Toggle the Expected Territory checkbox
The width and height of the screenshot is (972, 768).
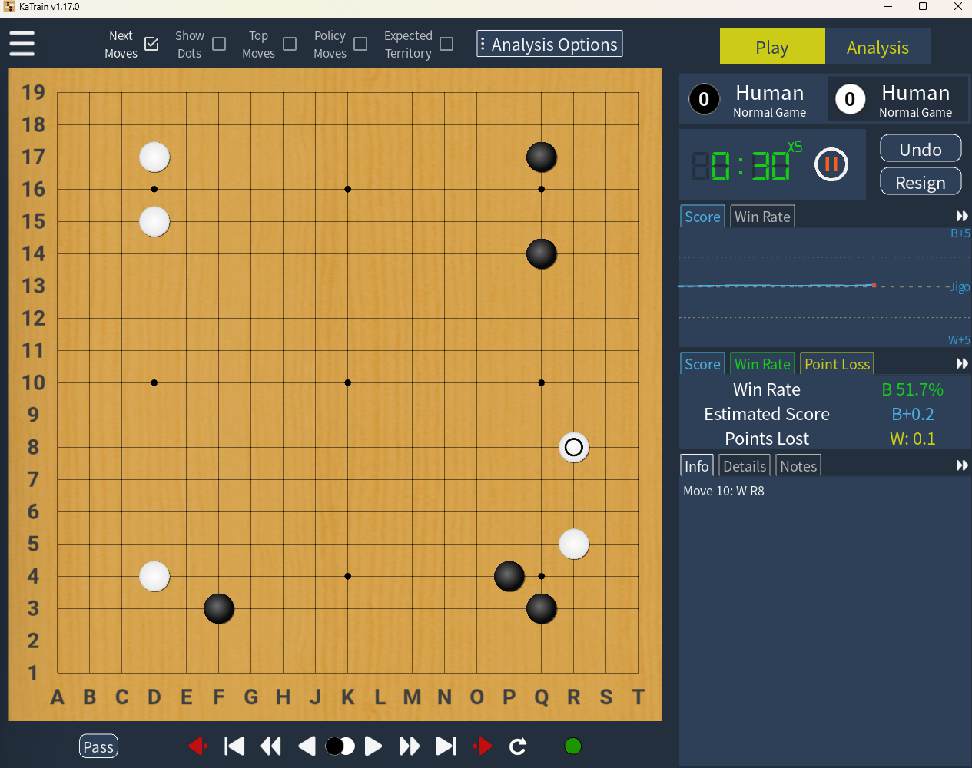[446, 44]
